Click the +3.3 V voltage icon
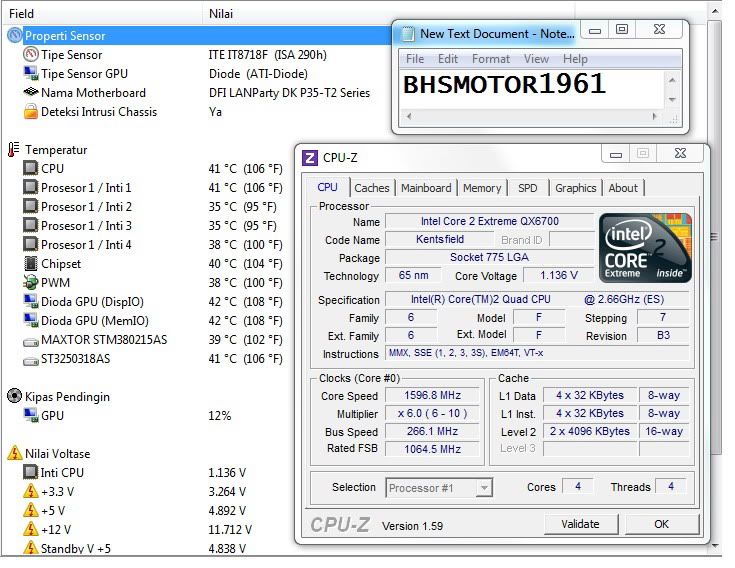Image resolution: width=735 pixels, height=568 pixels. 30,491
